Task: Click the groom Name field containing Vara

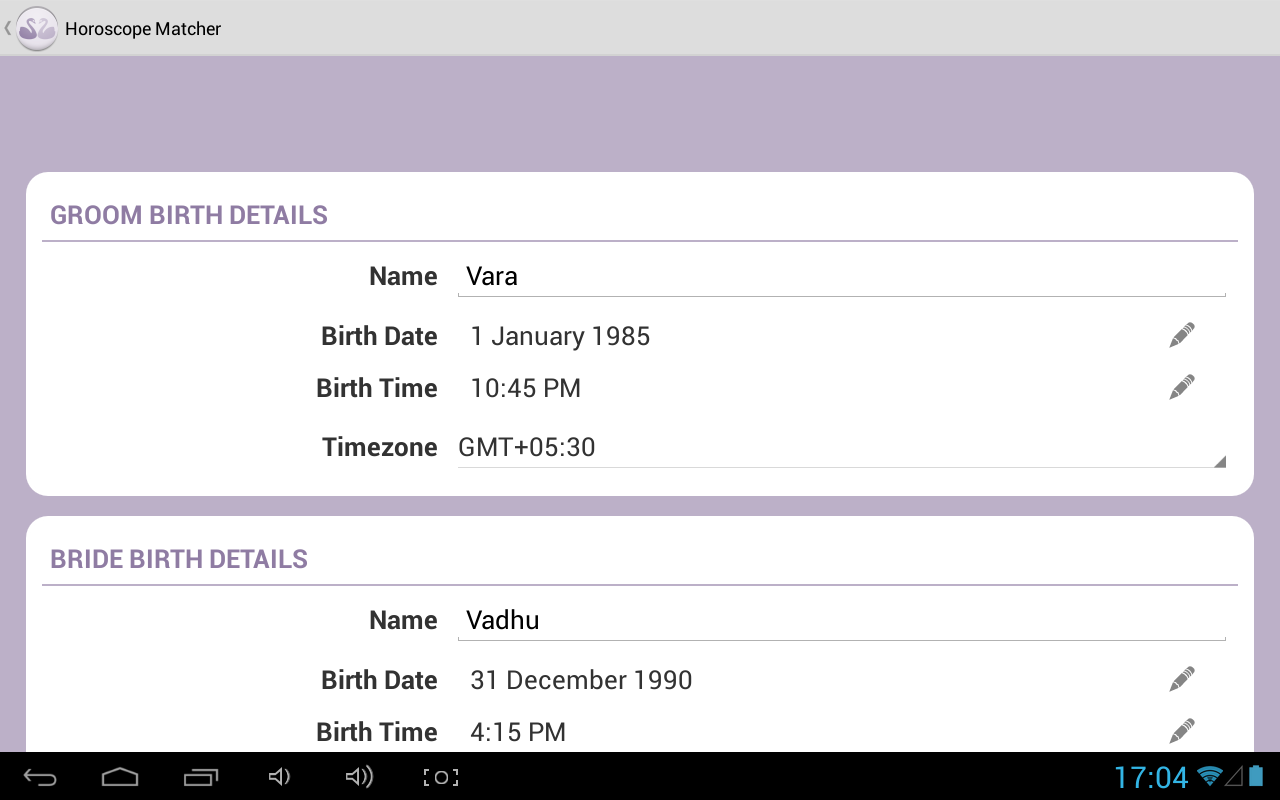Action: (840, 277)
